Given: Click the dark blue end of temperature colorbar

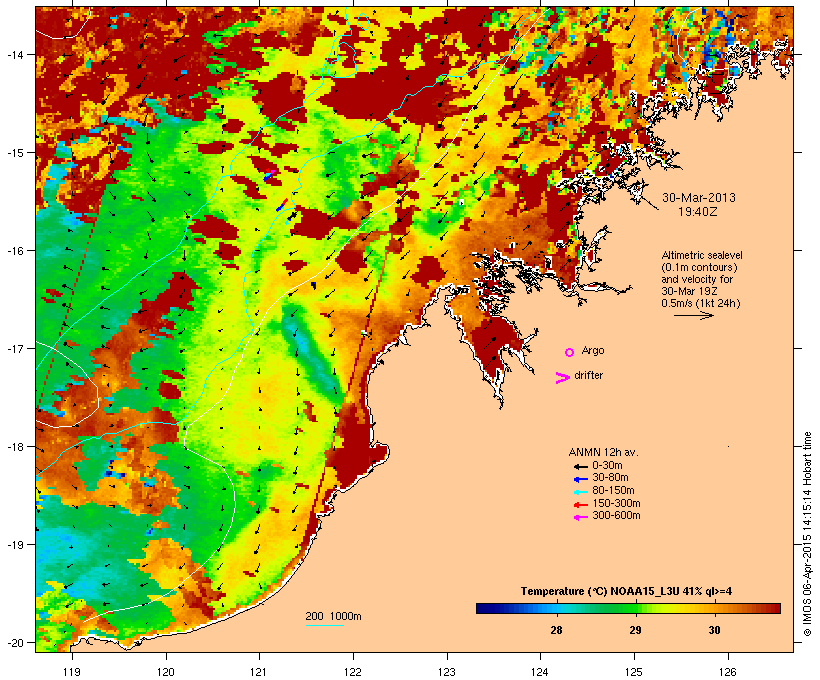Looking at the screenshot, I should (484, 608).
